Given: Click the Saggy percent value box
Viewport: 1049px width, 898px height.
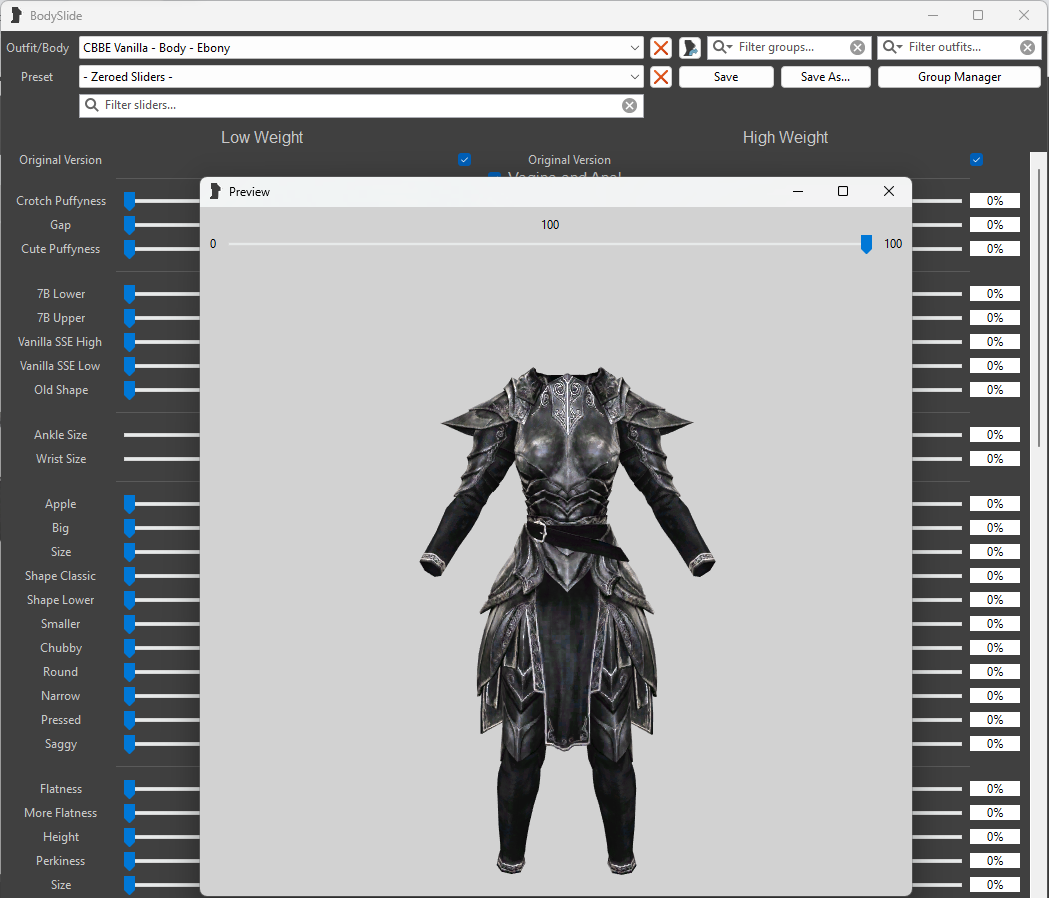Looking at the screenshot, I should pyautogui.click(x=995, y=744).
